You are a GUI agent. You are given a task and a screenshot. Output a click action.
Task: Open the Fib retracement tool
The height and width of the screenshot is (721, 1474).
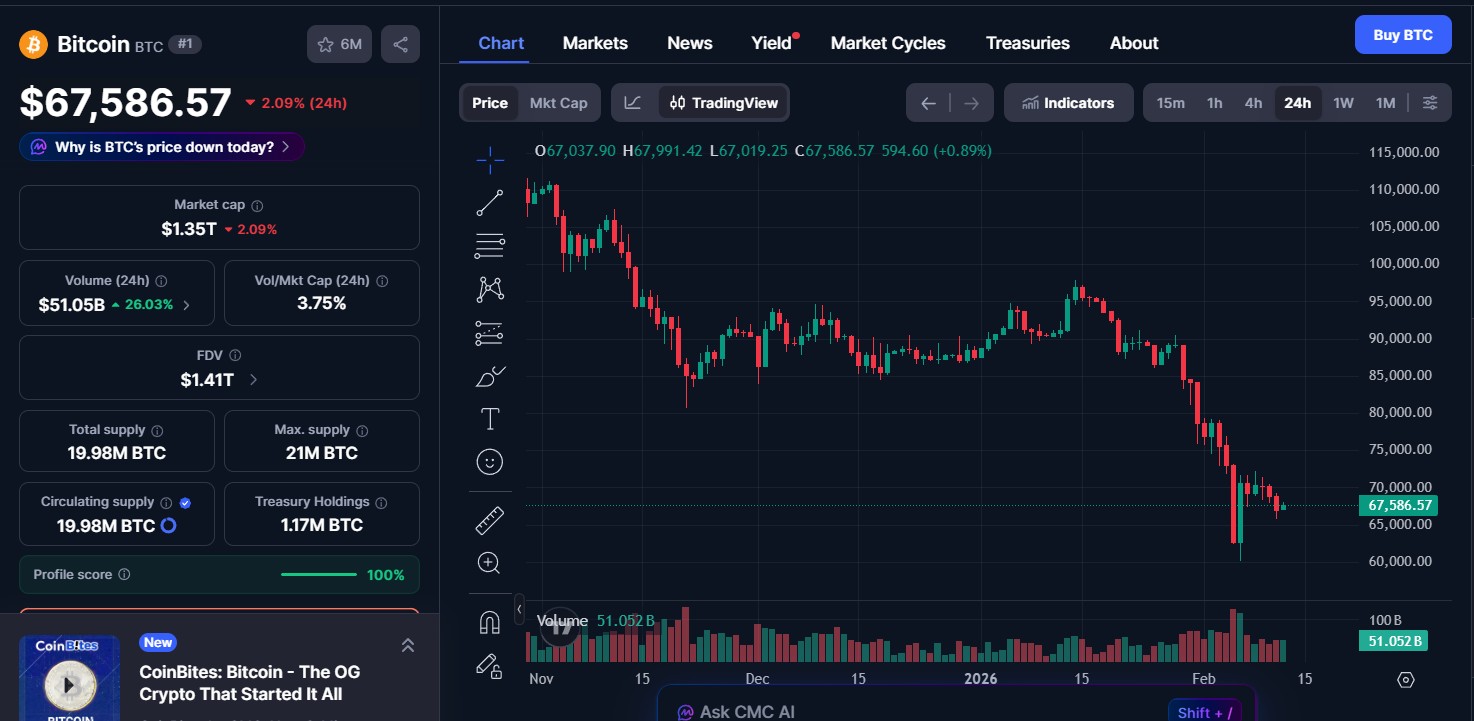tap(489, 246)
